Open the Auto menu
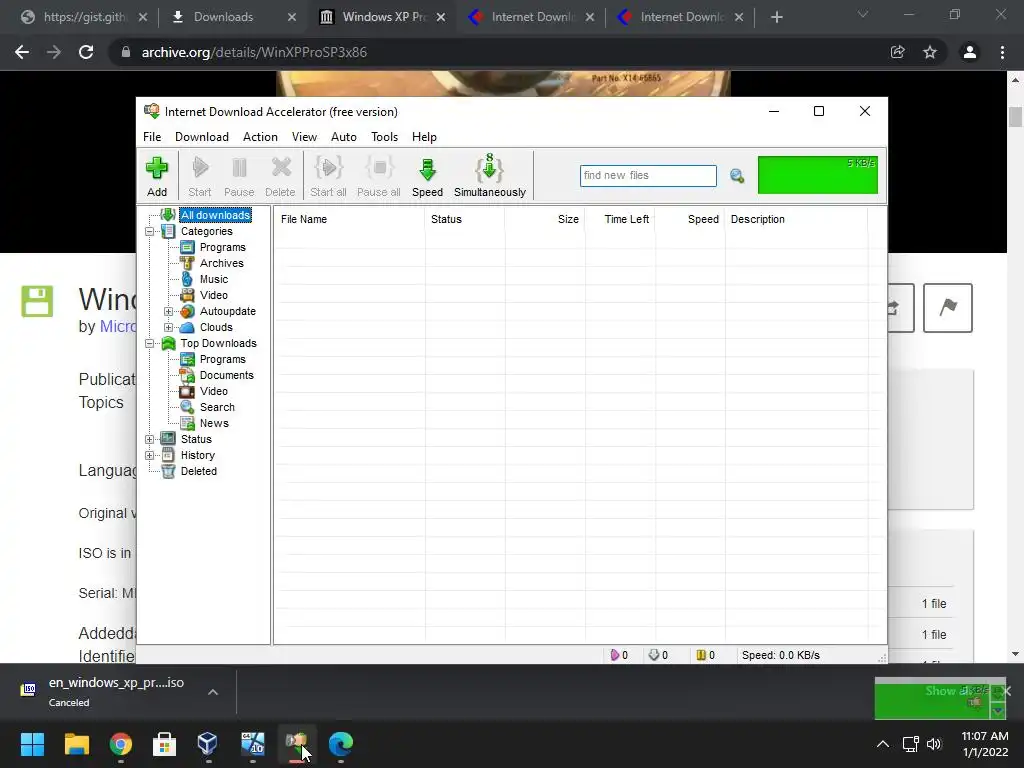Viewport: 1024px width, 768px height. tap(344, 137)
